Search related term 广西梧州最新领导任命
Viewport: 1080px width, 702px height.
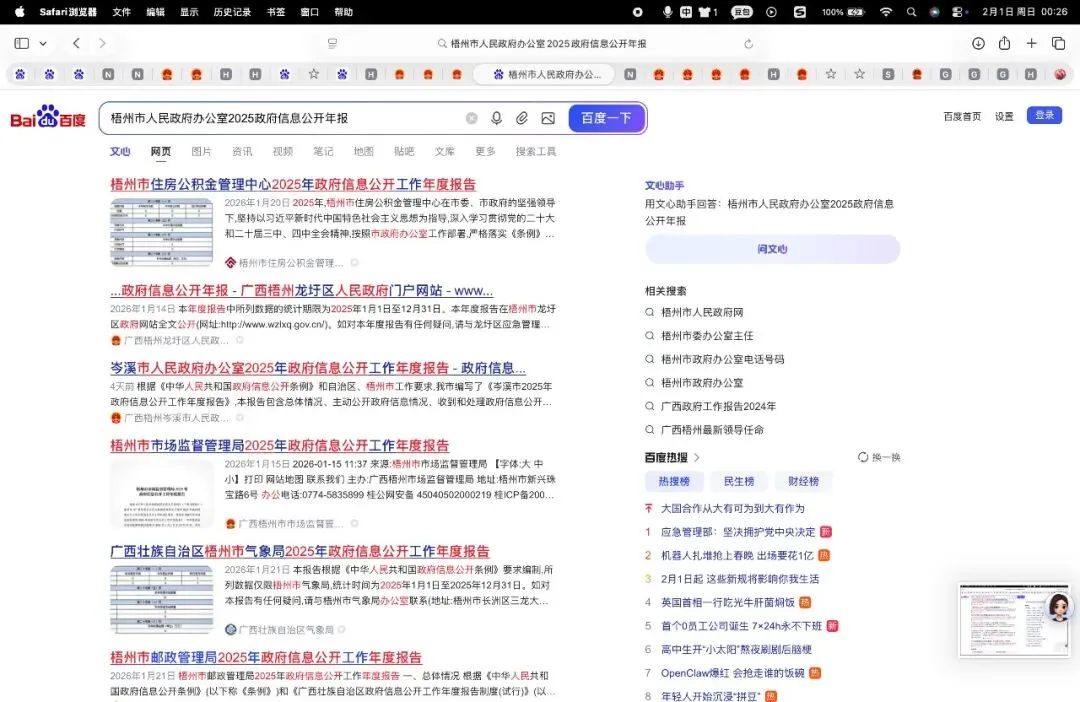[712, 430]
